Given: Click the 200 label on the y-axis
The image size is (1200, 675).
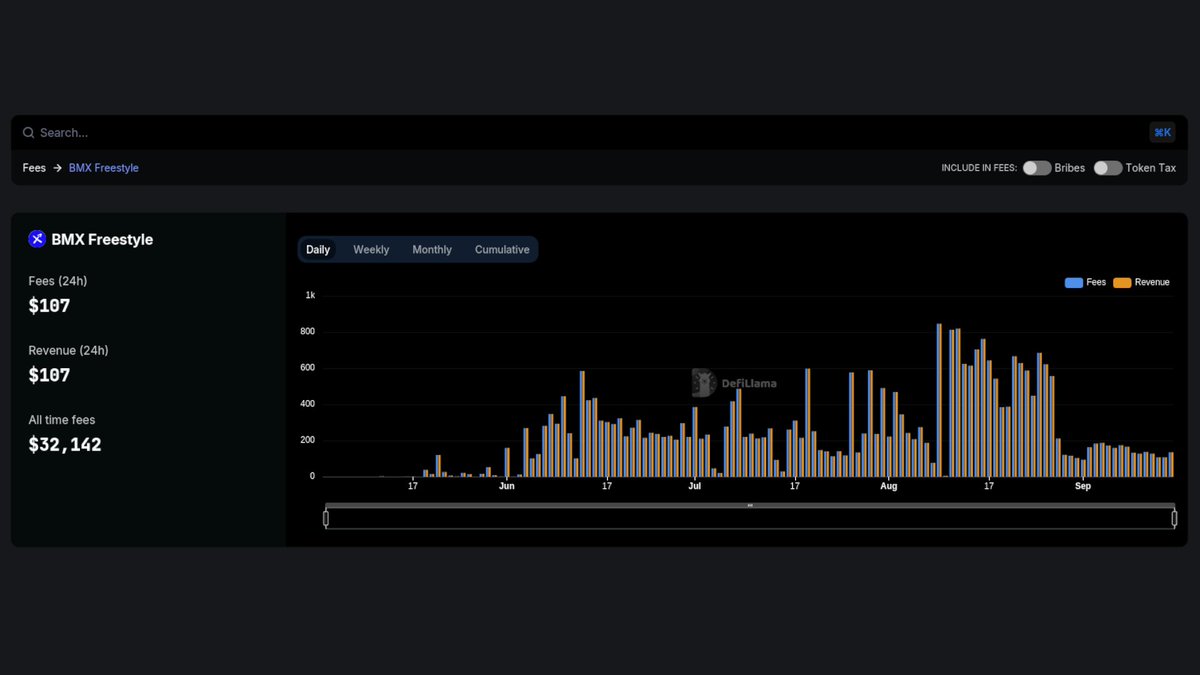Looking at the screenshot, I should coord(308,440).
